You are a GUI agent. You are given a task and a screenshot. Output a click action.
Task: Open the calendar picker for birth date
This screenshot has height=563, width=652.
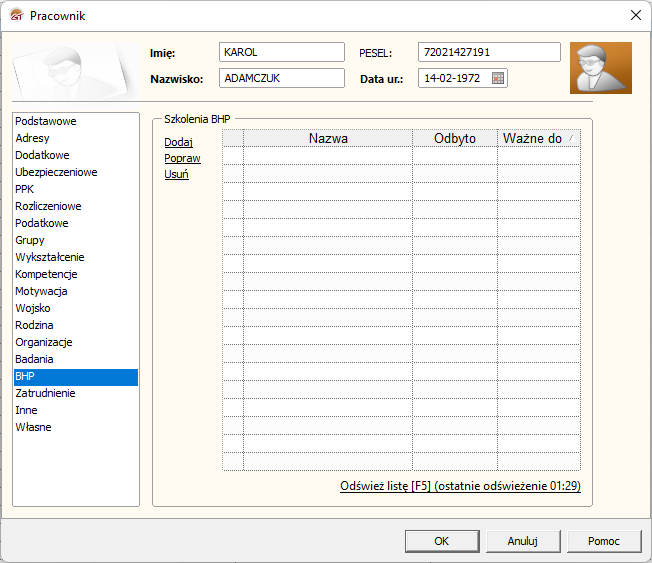[x=498, y=78]
